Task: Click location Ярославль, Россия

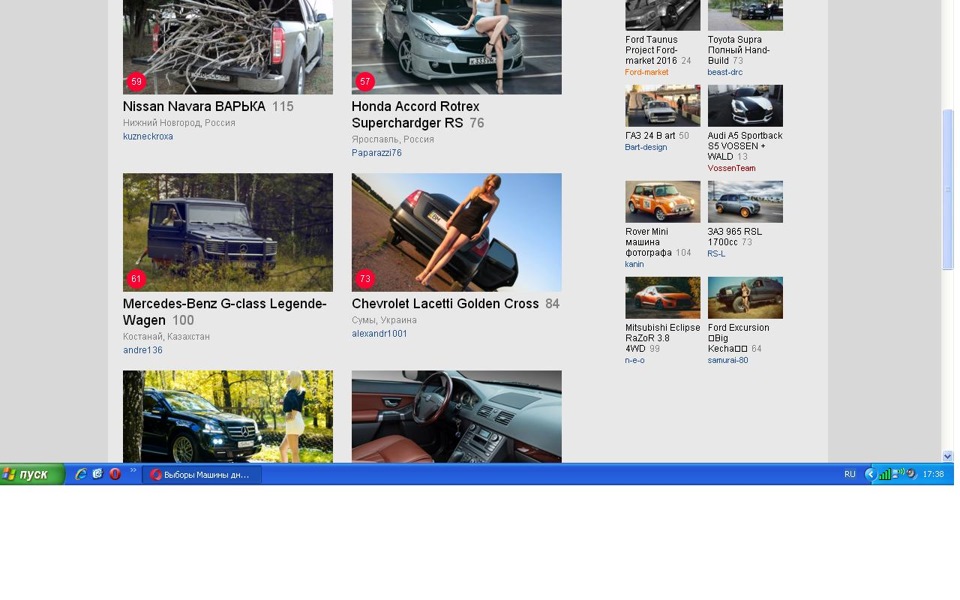Action: [x=392, y=140]
